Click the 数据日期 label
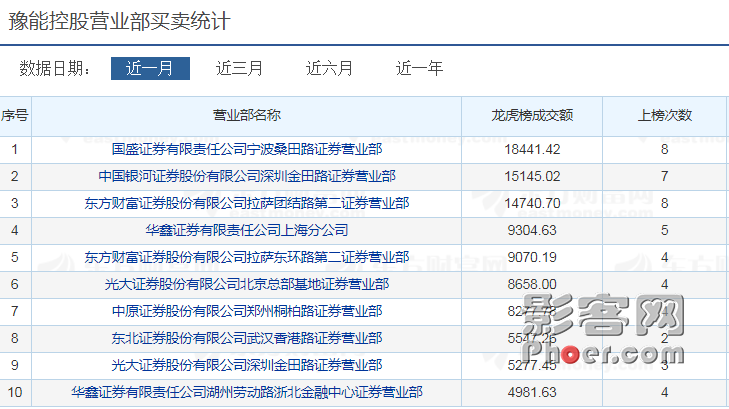Image resolution: width=729 pixels, height=409 pixels. (x=55, y=68)
